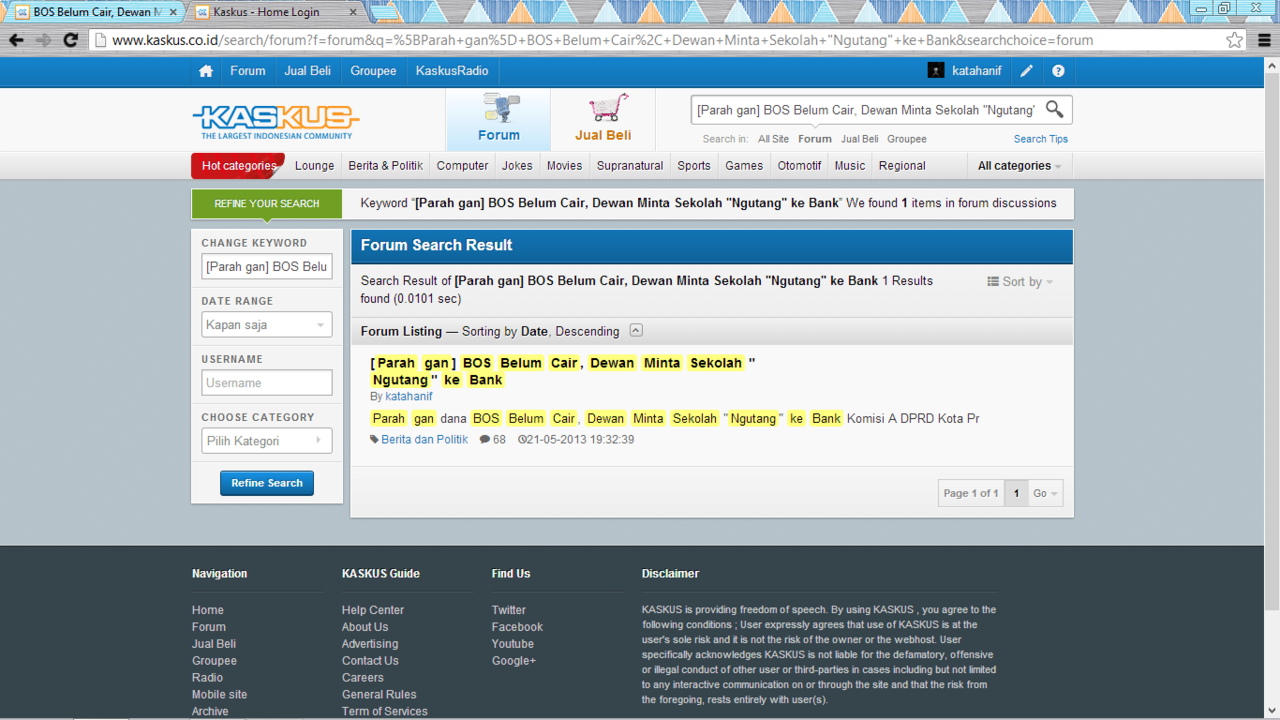Image resolution: width=1280 pixels, height=720 pixels.
Task: Open the Lounge category
Action: tap(314, 166)
